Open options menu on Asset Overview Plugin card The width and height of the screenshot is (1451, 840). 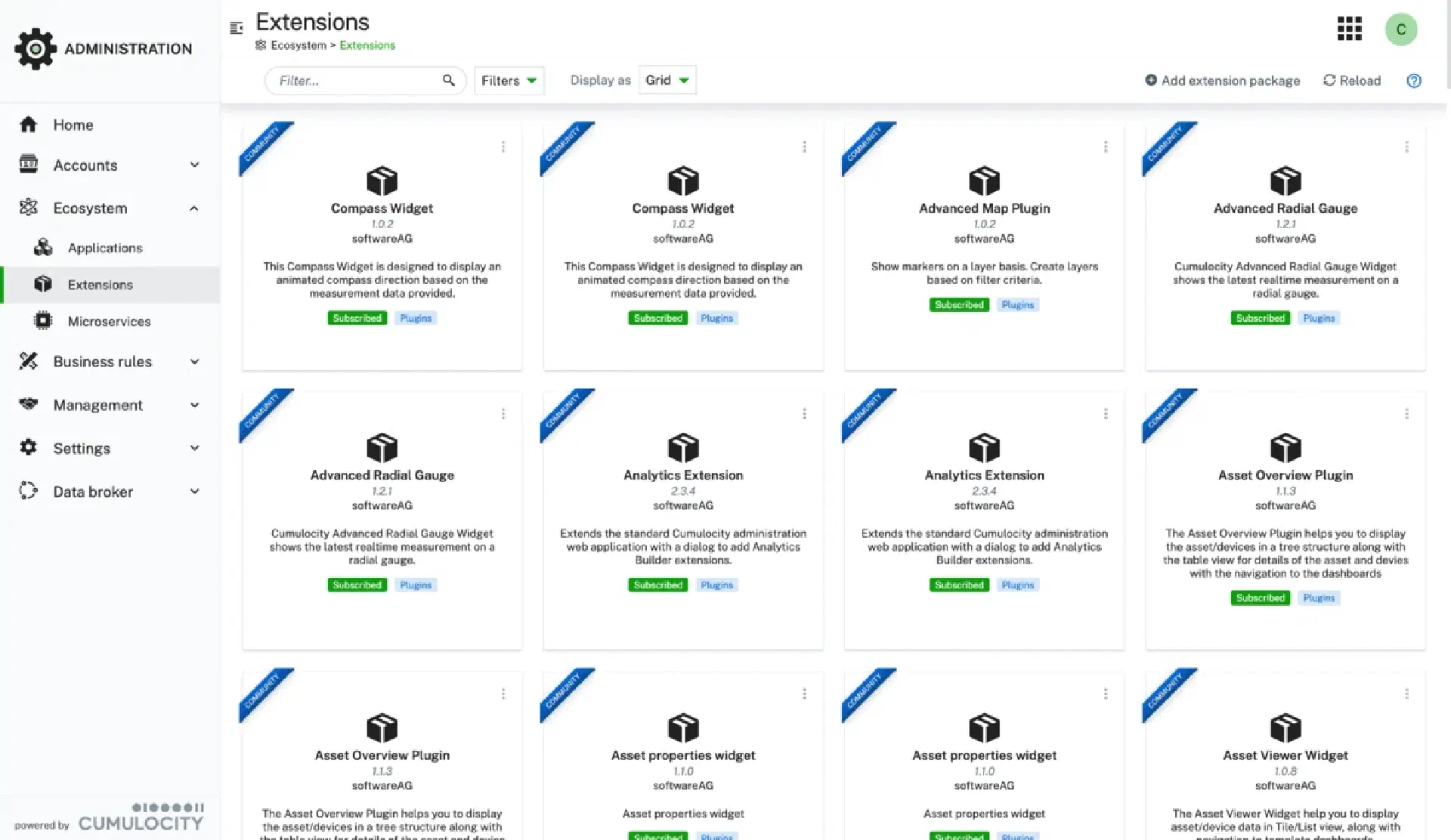coord(1406,414)
